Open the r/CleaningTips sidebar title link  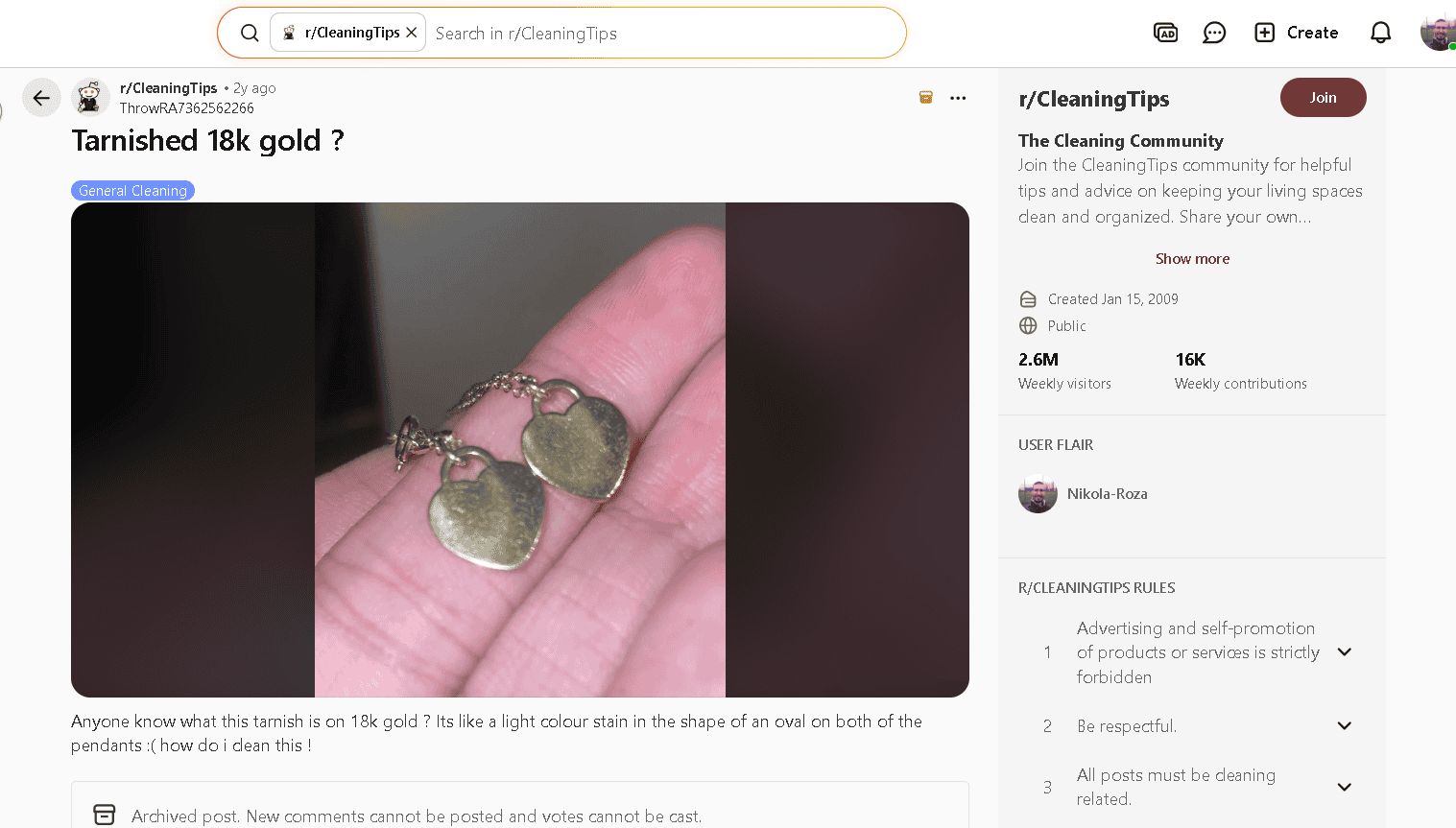tap(1093, 99)
